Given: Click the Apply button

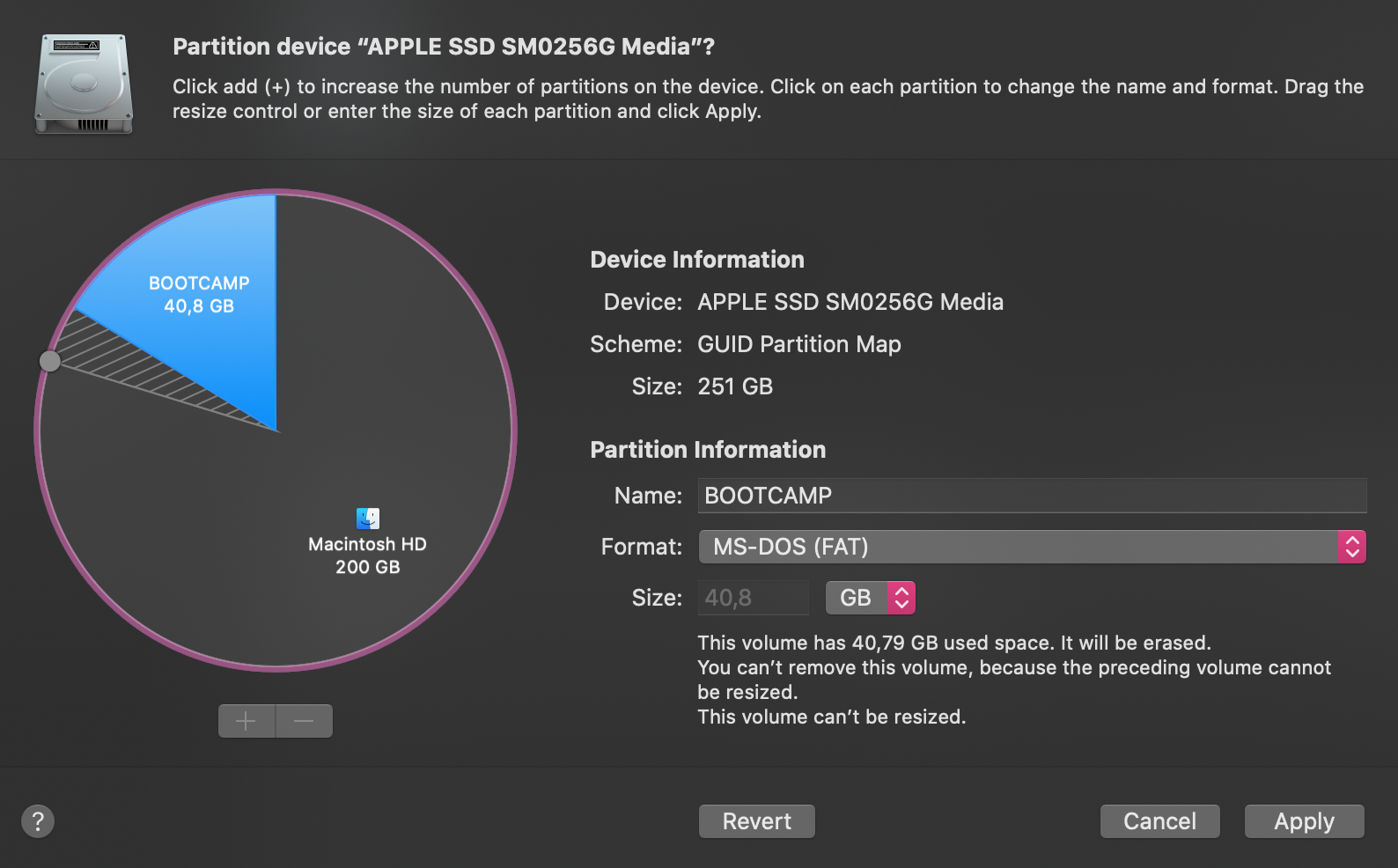Looking at the screenshot, I should (x=1304, y=820).
